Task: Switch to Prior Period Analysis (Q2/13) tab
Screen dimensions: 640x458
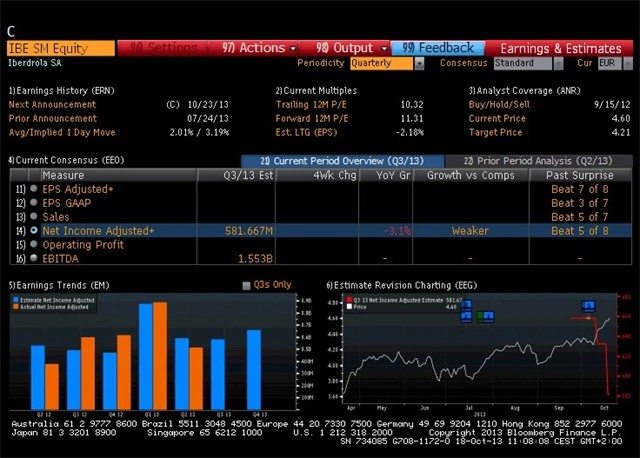Action: [538, 160]
